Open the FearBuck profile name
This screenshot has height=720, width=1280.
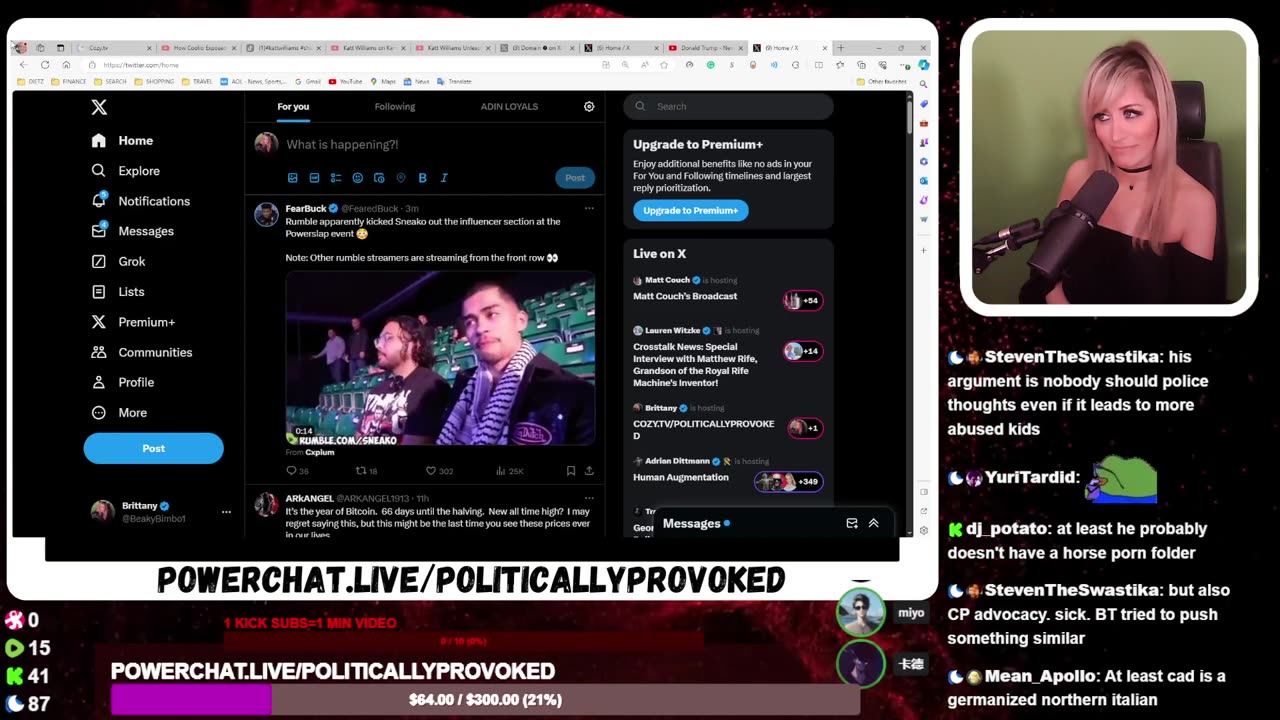click(306, 208)
